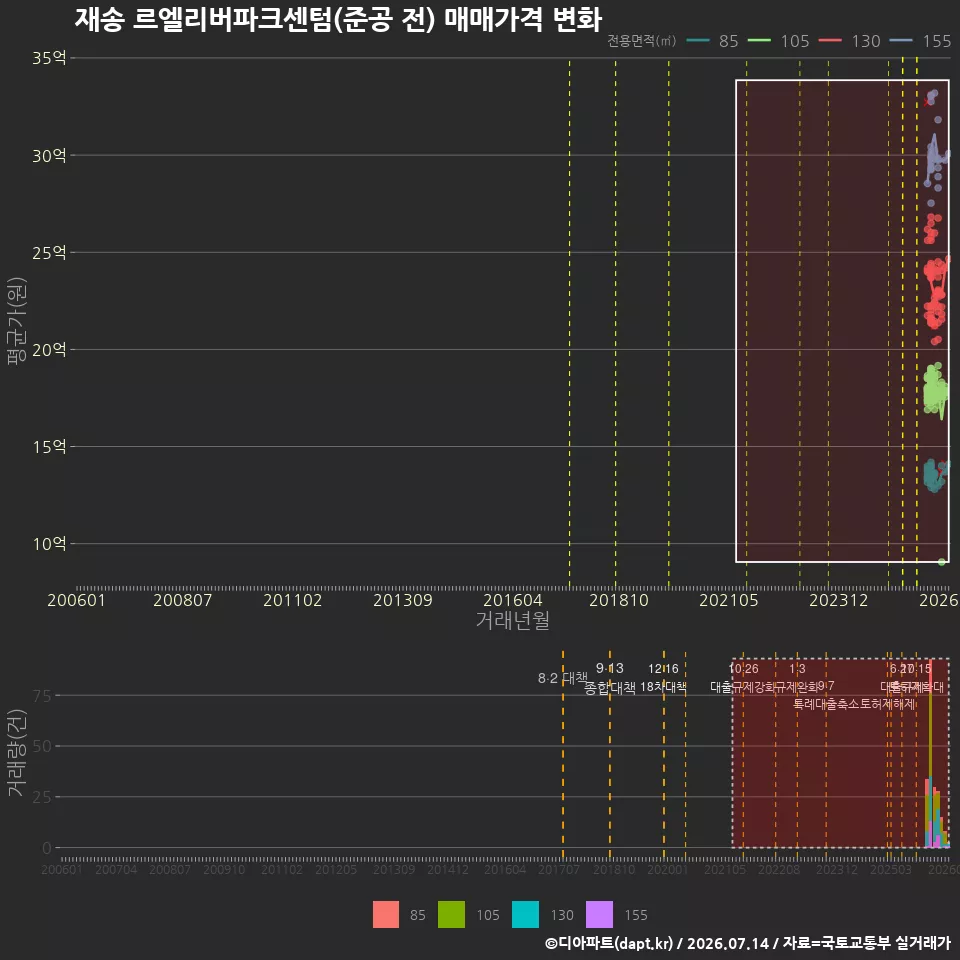Click the 75 label on volume axis
Screen dimensions: 960x960
point(42,696)
